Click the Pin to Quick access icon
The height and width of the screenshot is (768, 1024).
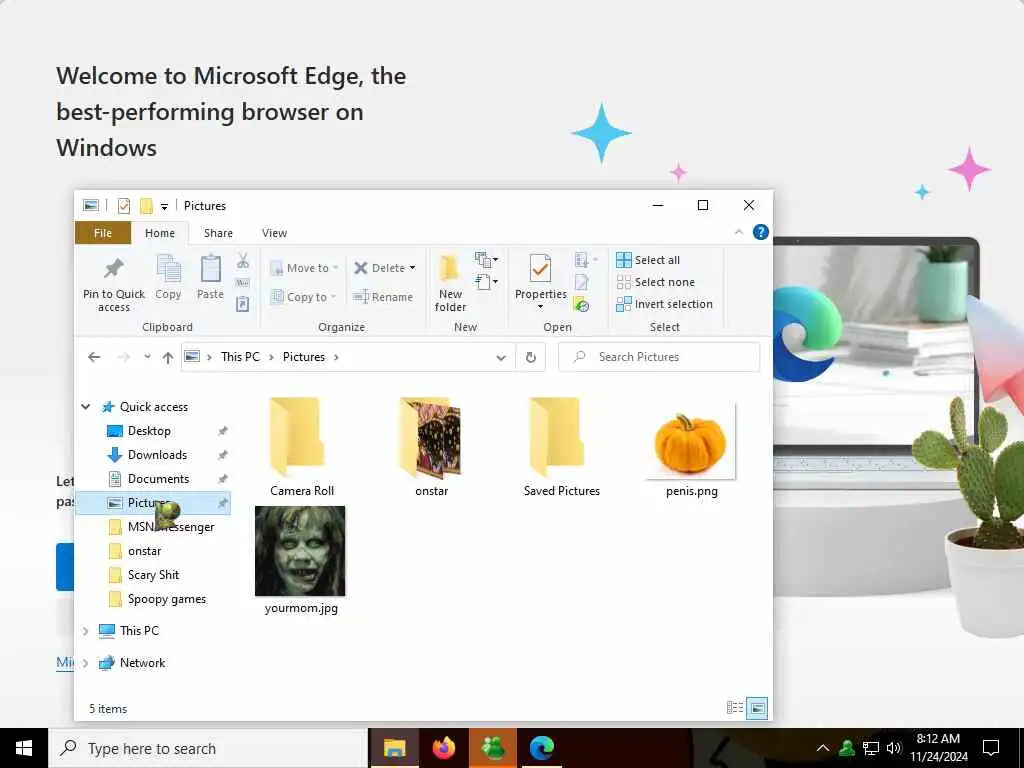coord(114,268)
